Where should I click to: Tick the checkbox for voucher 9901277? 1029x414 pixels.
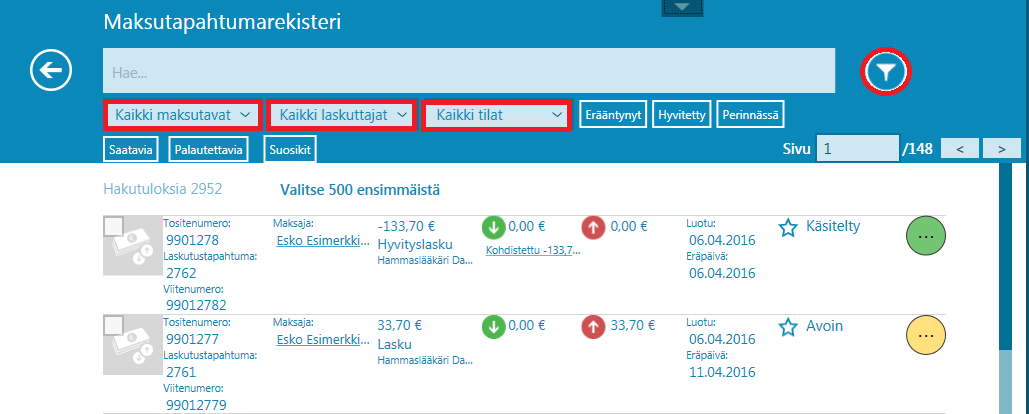coord(114,326)
